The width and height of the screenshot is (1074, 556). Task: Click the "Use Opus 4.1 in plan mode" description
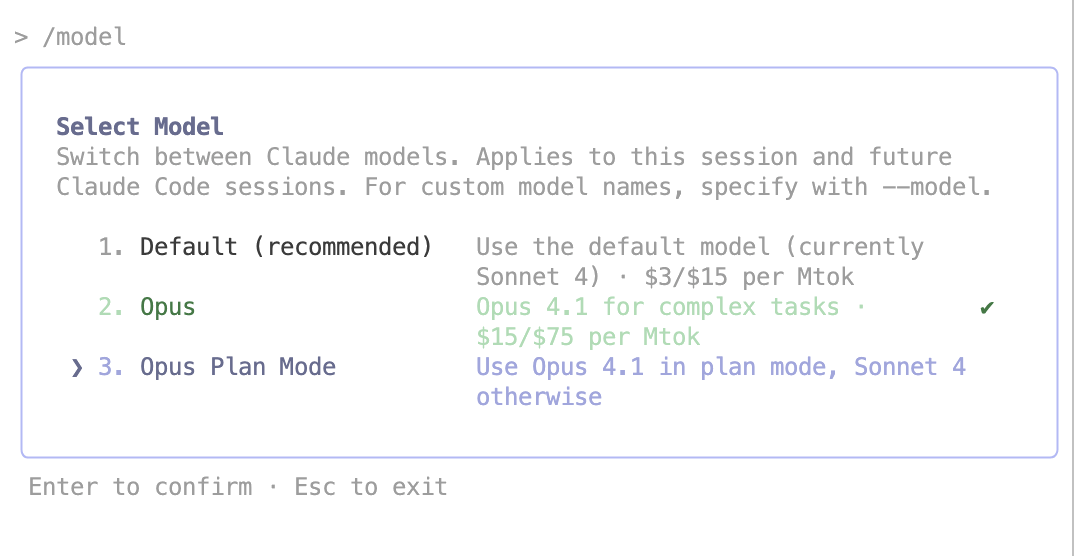coord(657,367)
